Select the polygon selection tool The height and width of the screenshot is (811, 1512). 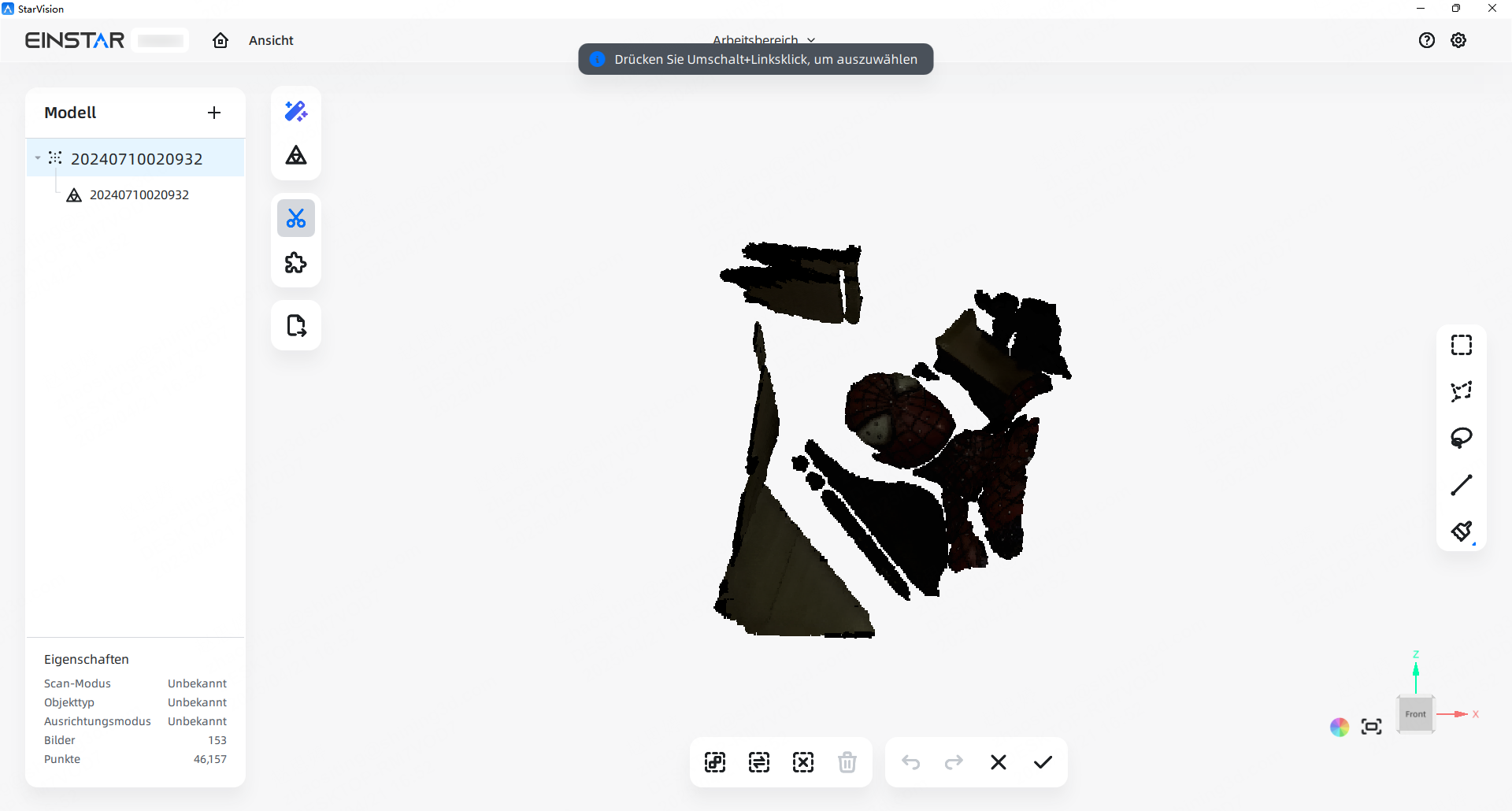[1462, 391]
